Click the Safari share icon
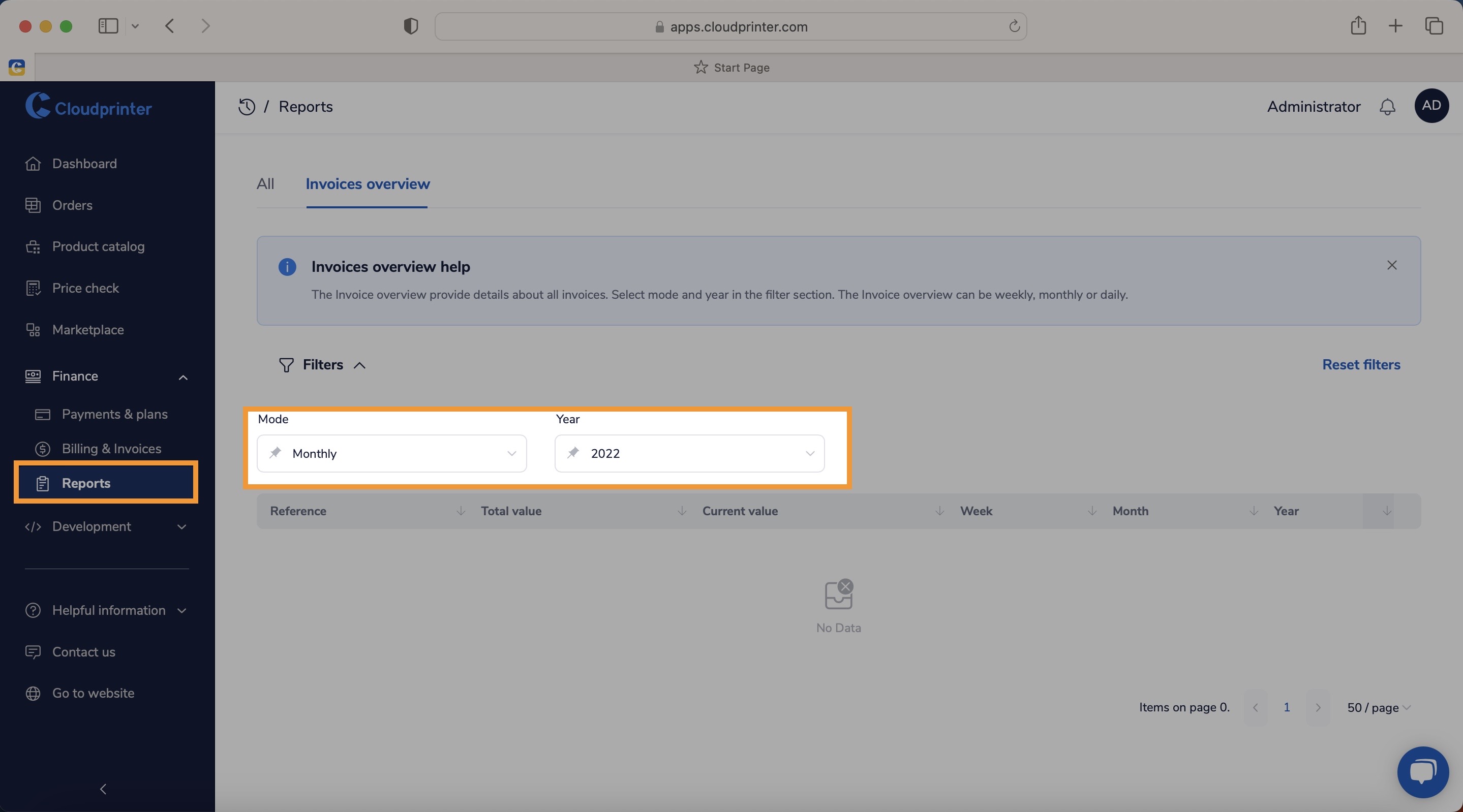 pos(1358,25)
